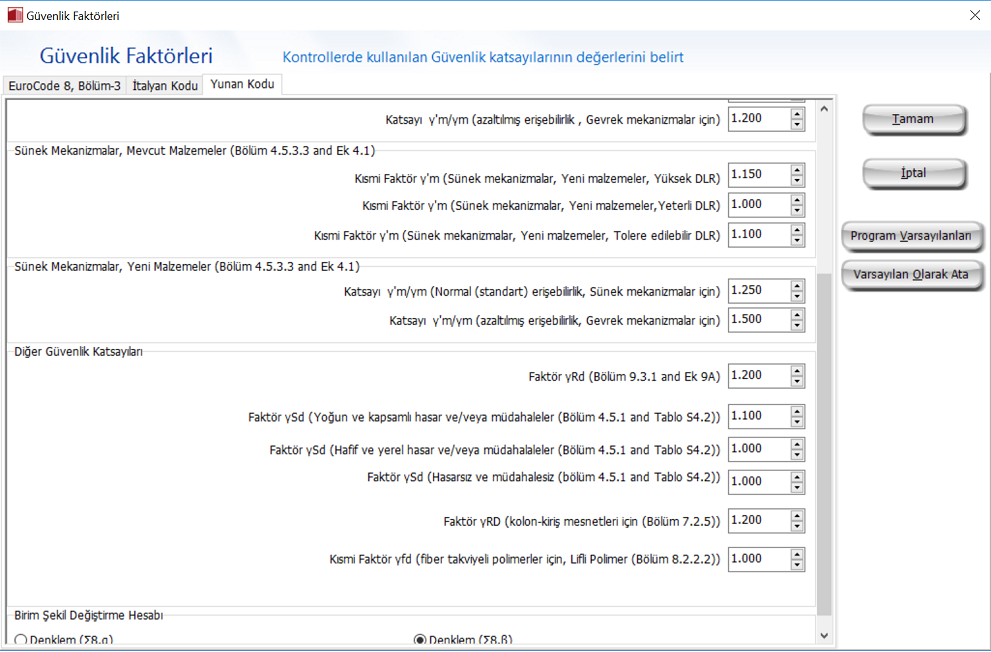Select the Denklem (Σ8.α) radio option

pyautogui.click(x=21, y=640)
